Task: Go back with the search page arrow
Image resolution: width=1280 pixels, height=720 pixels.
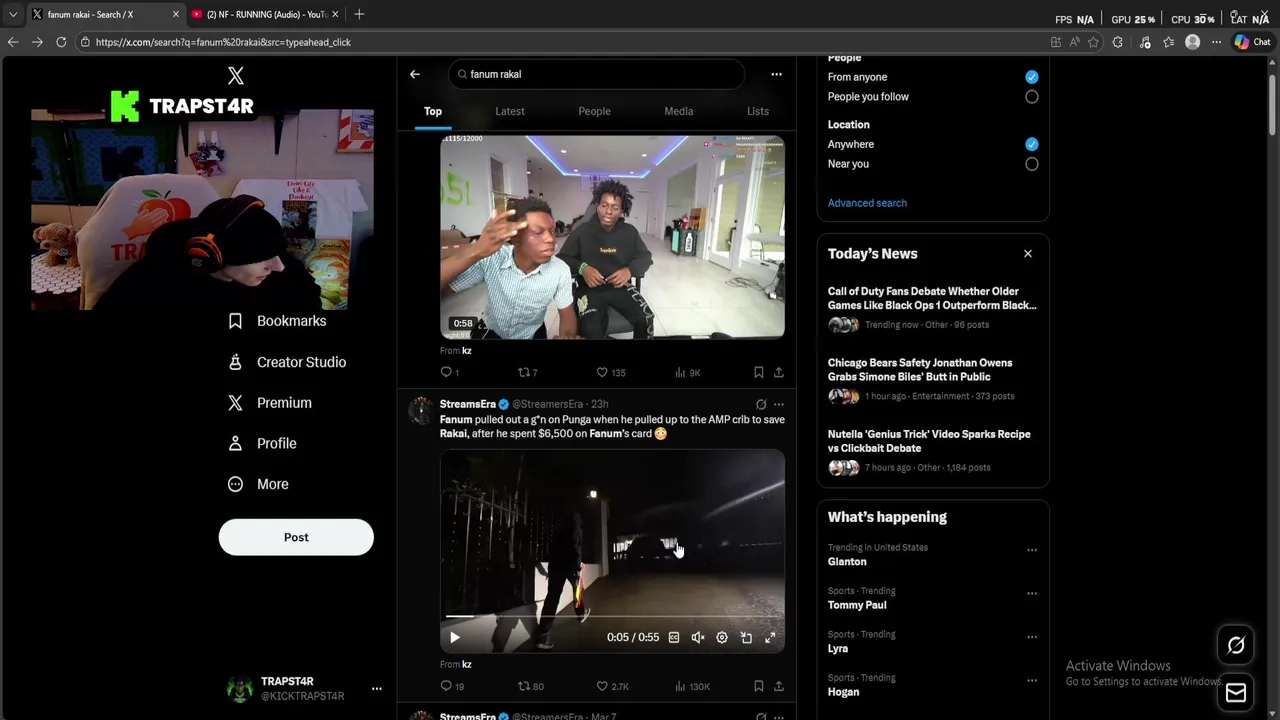Action: pyautogui.click(x=415, y=74)
